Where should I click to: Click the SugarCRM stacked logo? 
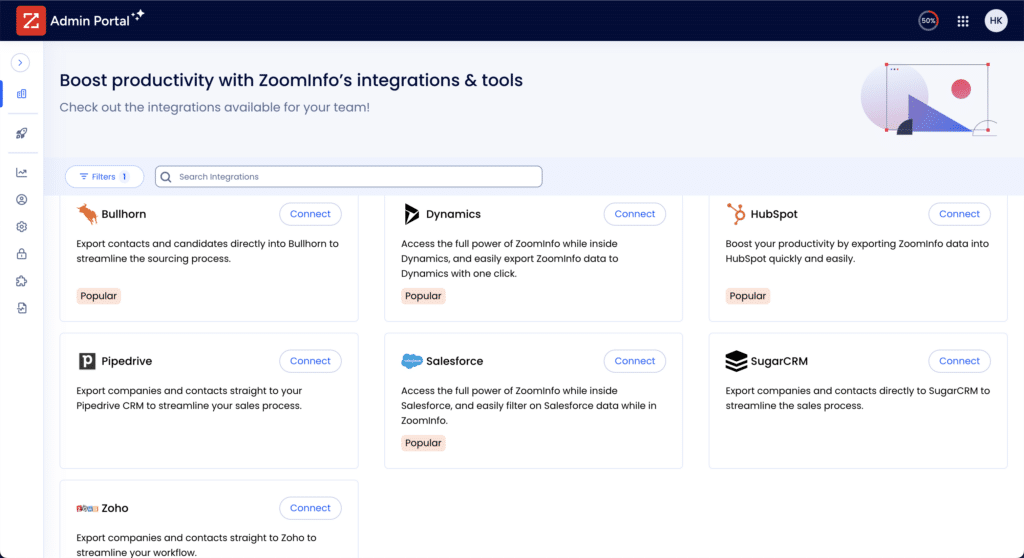736,361
